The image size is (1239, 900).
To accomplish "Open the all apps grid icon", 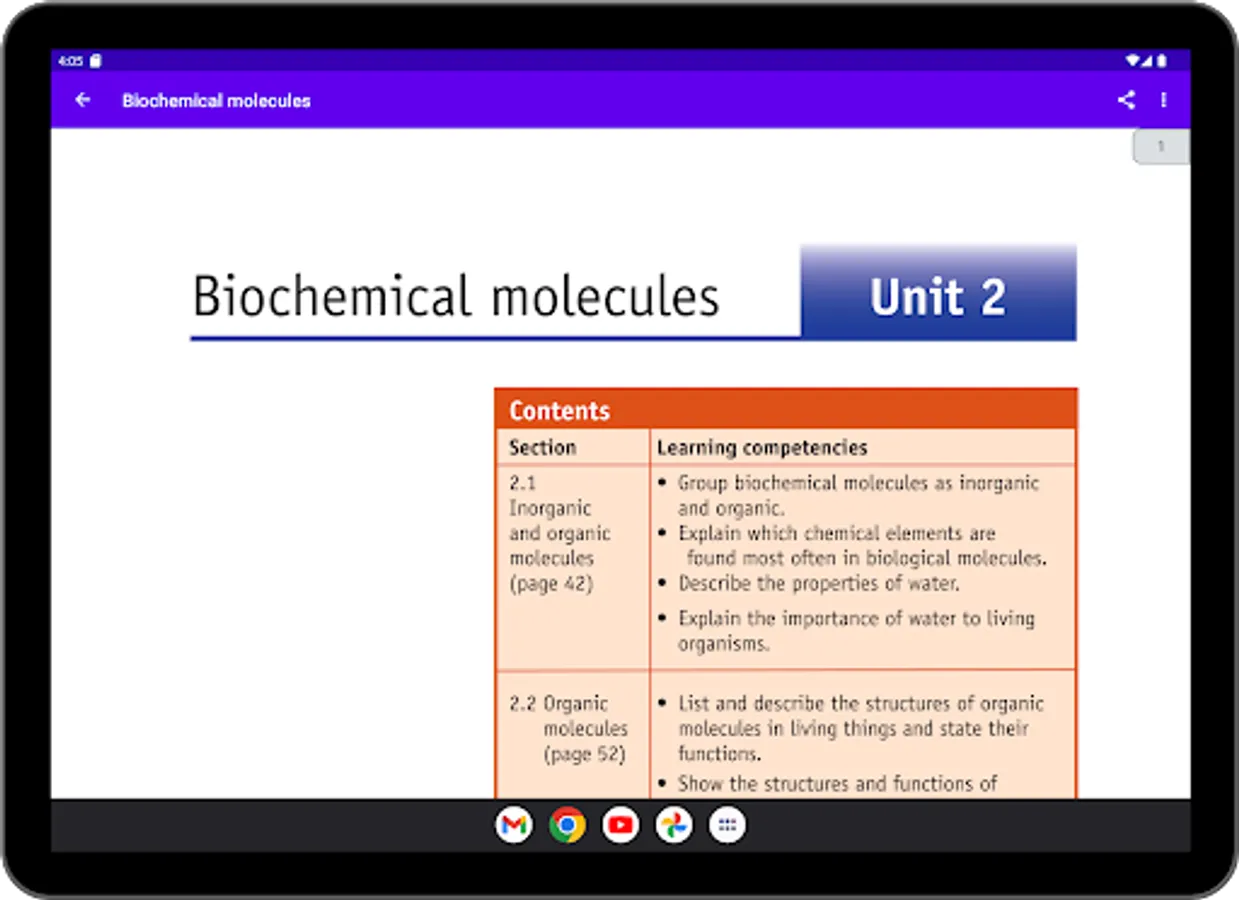I will point(727,825).
